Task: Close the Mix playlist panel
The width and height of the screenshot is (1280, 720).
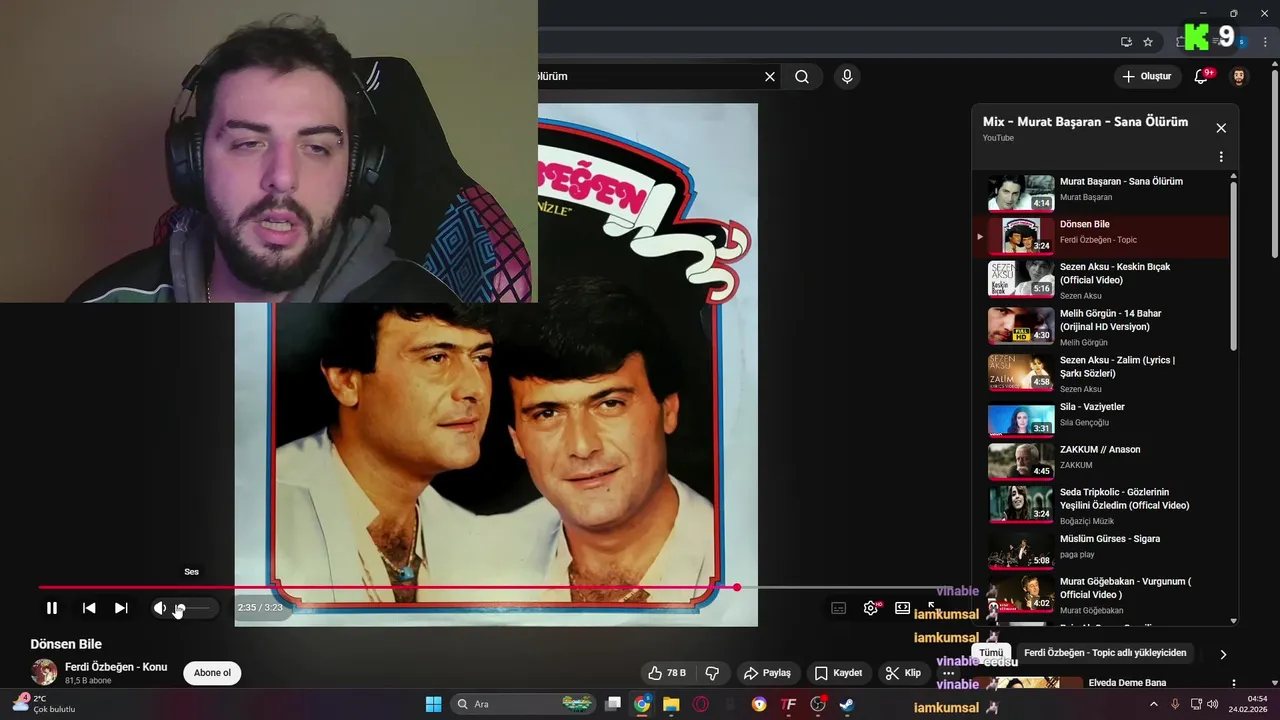Action: [1221, 128]
